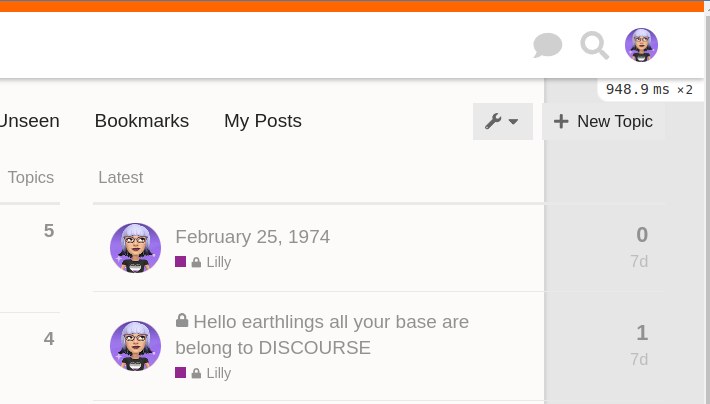Open the user avatar menu in header

point(641,45)
